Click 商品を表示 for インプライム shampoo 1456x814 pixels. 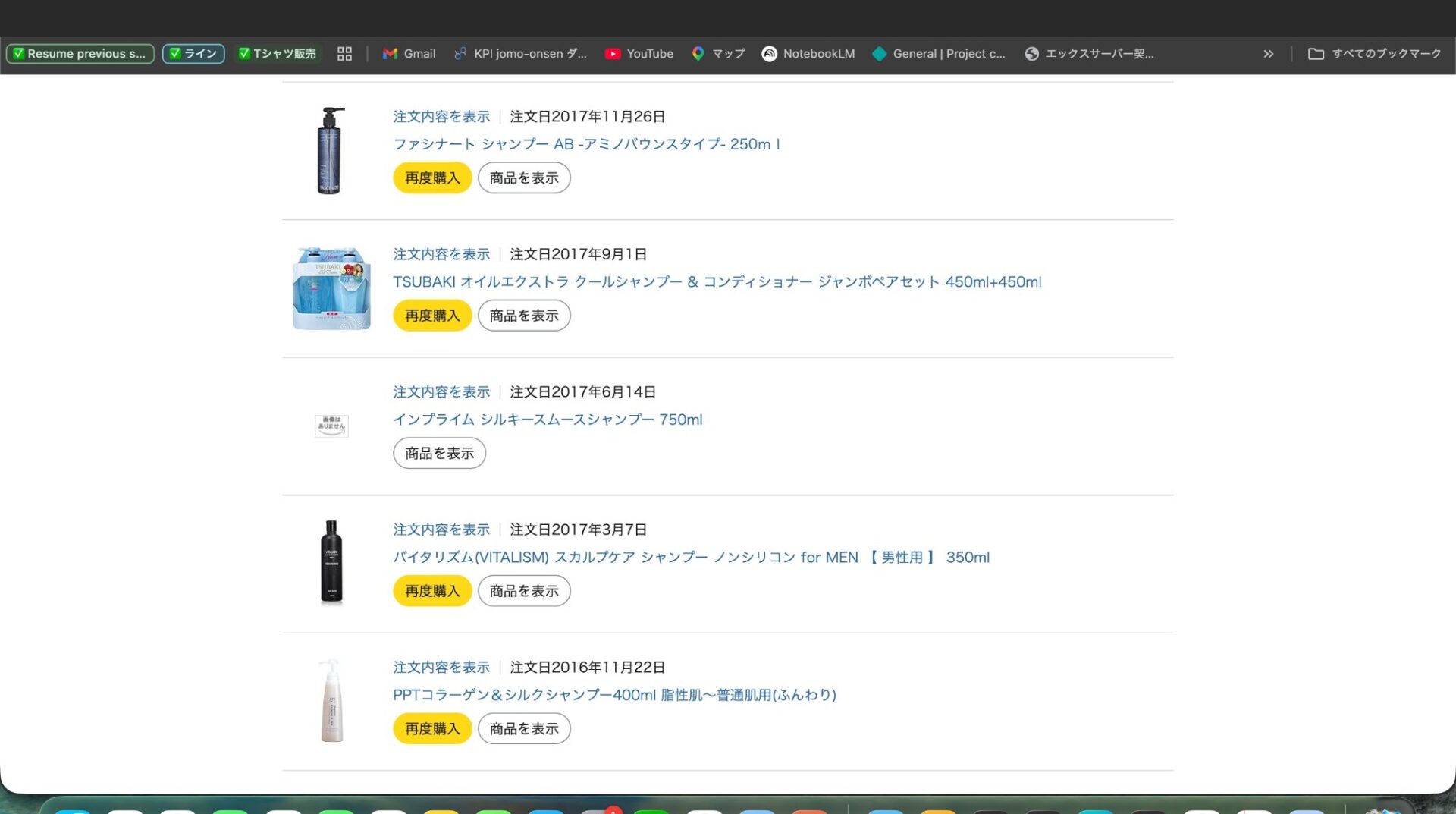(439, 453)
